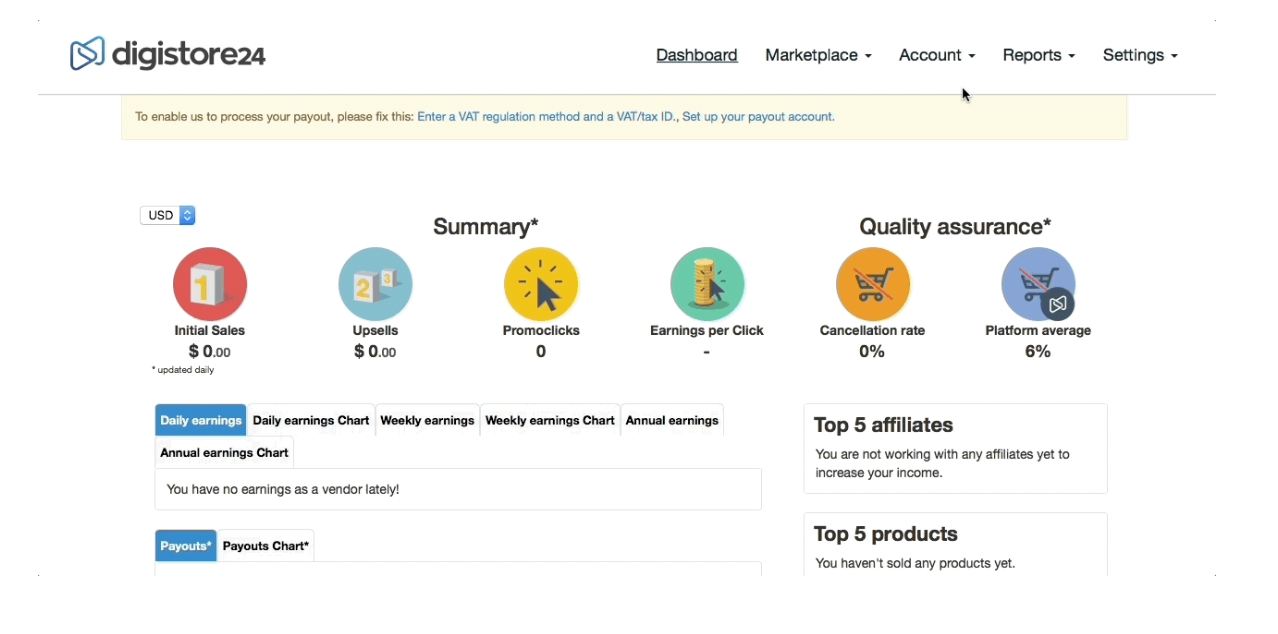
Task: Switch to the Daily earnings Chart tab
Action: [311, 420]
